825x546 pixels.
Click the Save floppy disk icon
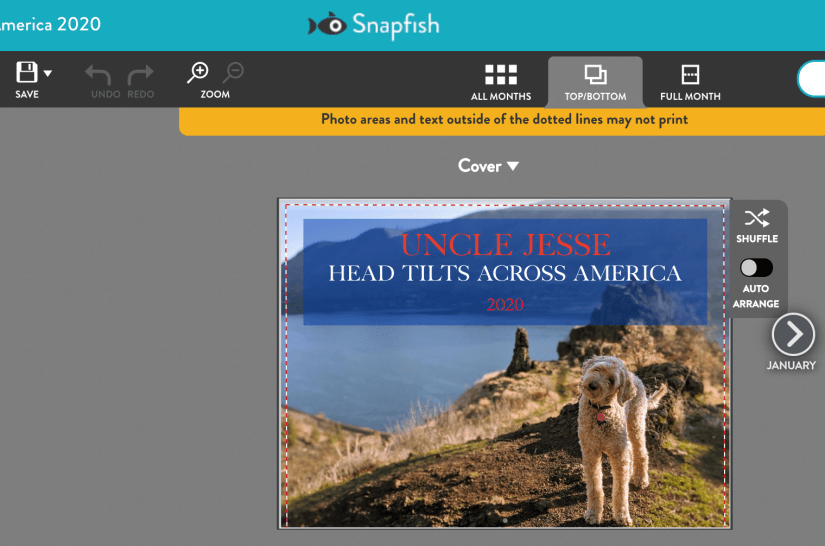pos(26,72)
